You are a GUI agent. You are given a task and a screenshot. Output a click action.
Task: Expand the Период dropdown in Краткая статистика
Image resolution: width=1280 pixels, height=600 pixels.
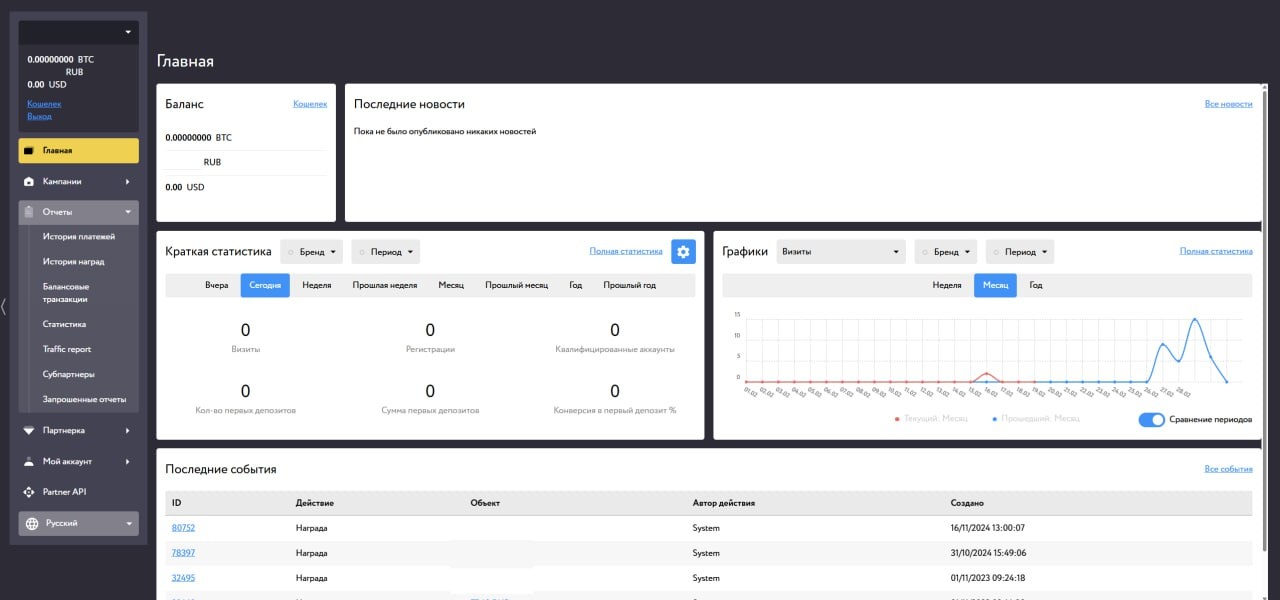click(385, 252)
